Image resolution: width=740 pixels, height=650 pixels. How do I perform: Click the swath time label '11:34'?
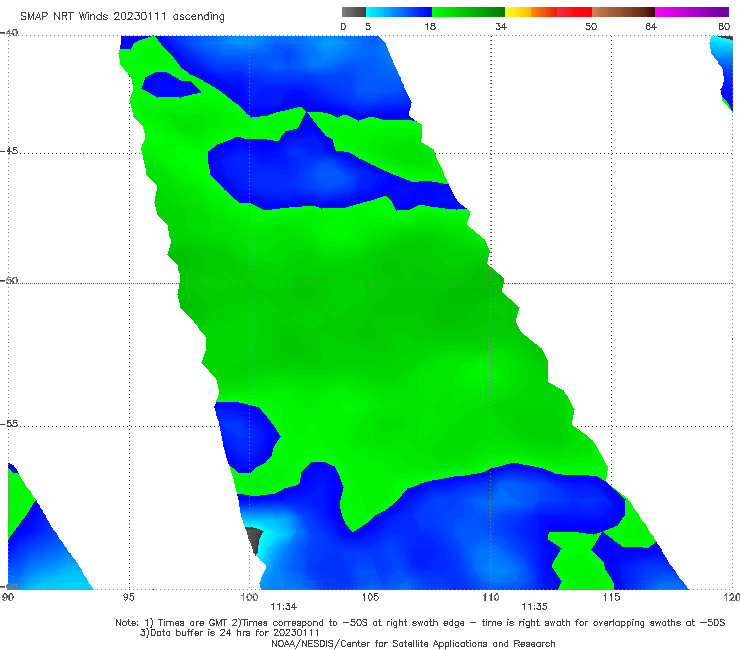[x=284, y=607]
